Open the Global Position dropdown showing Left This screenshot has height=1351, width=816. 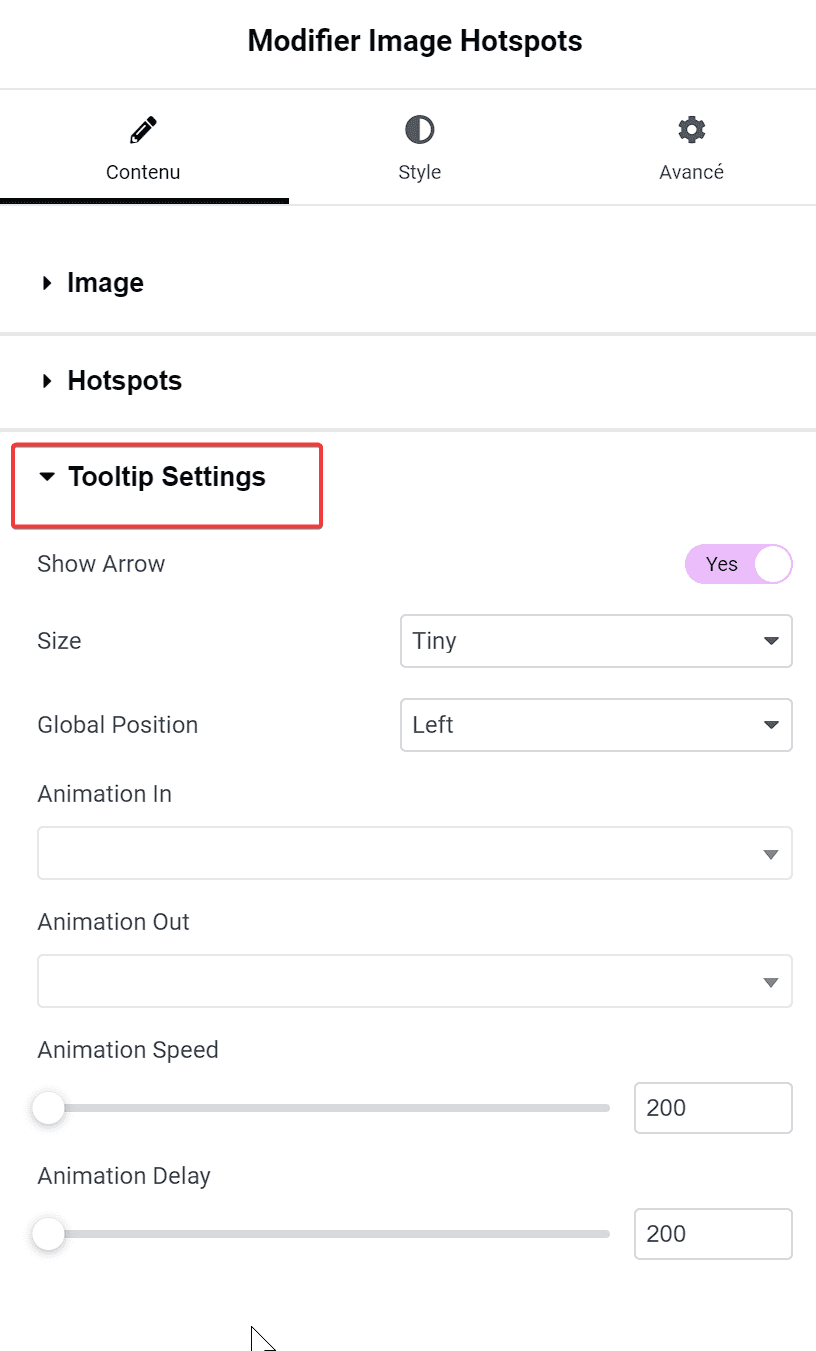[596, 725]
